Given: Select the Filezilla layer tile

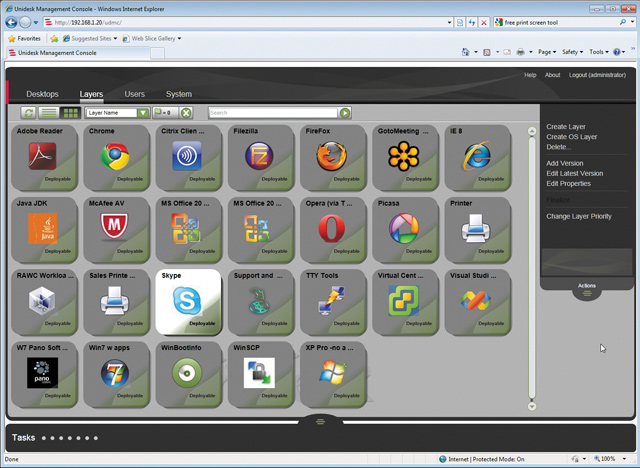Looking at the screenshot, I should tap(261, 157).
